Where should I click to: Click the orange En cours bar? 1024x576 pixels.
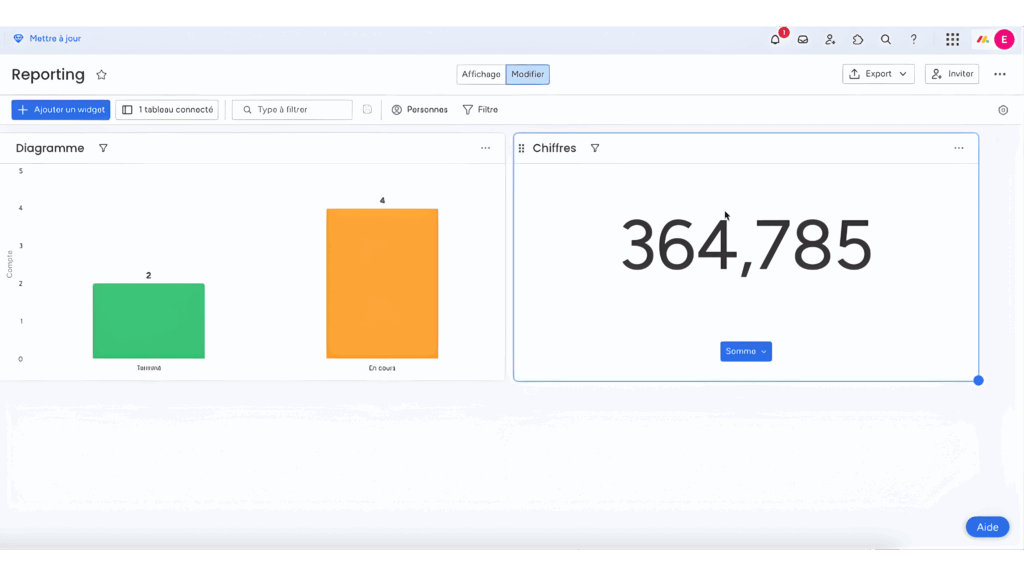point(382,283)
